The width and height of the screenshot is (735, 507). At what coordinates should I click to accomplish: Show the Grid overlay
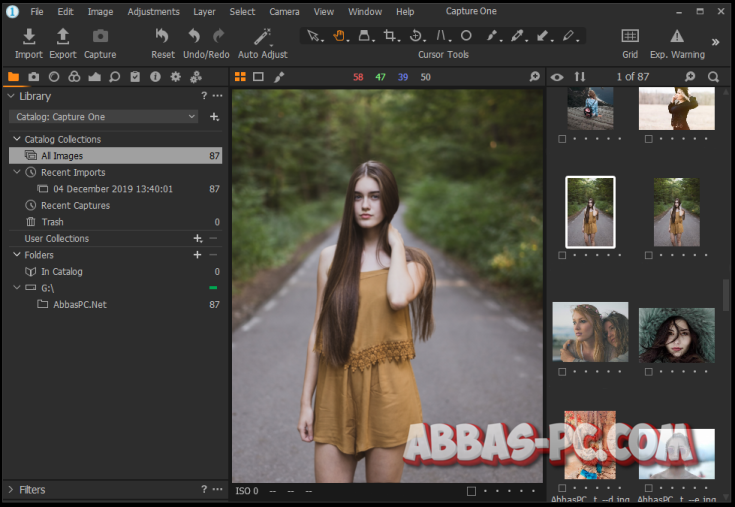pos(630,37)
